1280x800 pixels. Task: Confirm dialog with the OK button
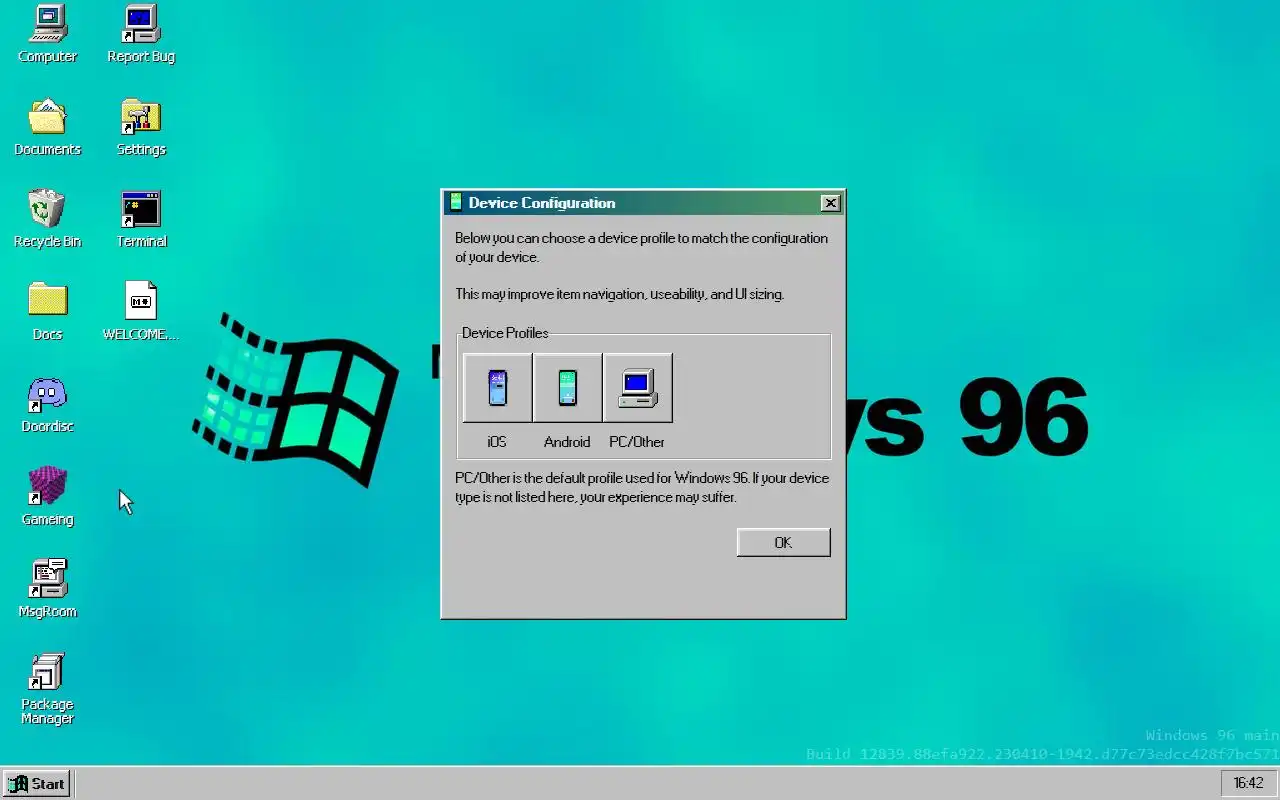click(783, 542)
